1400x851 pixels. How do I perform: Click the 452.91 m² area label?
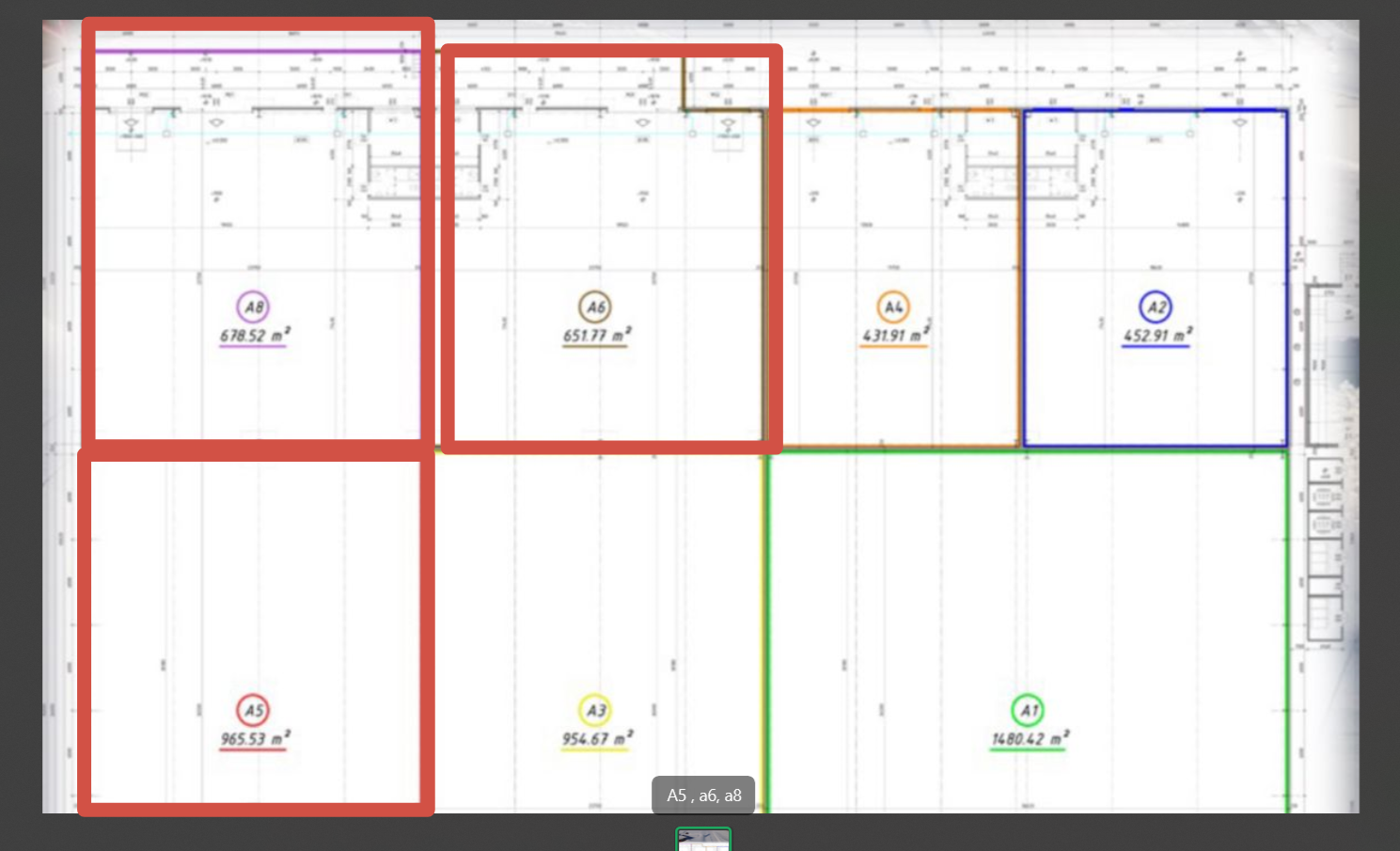coord(1156,336)
